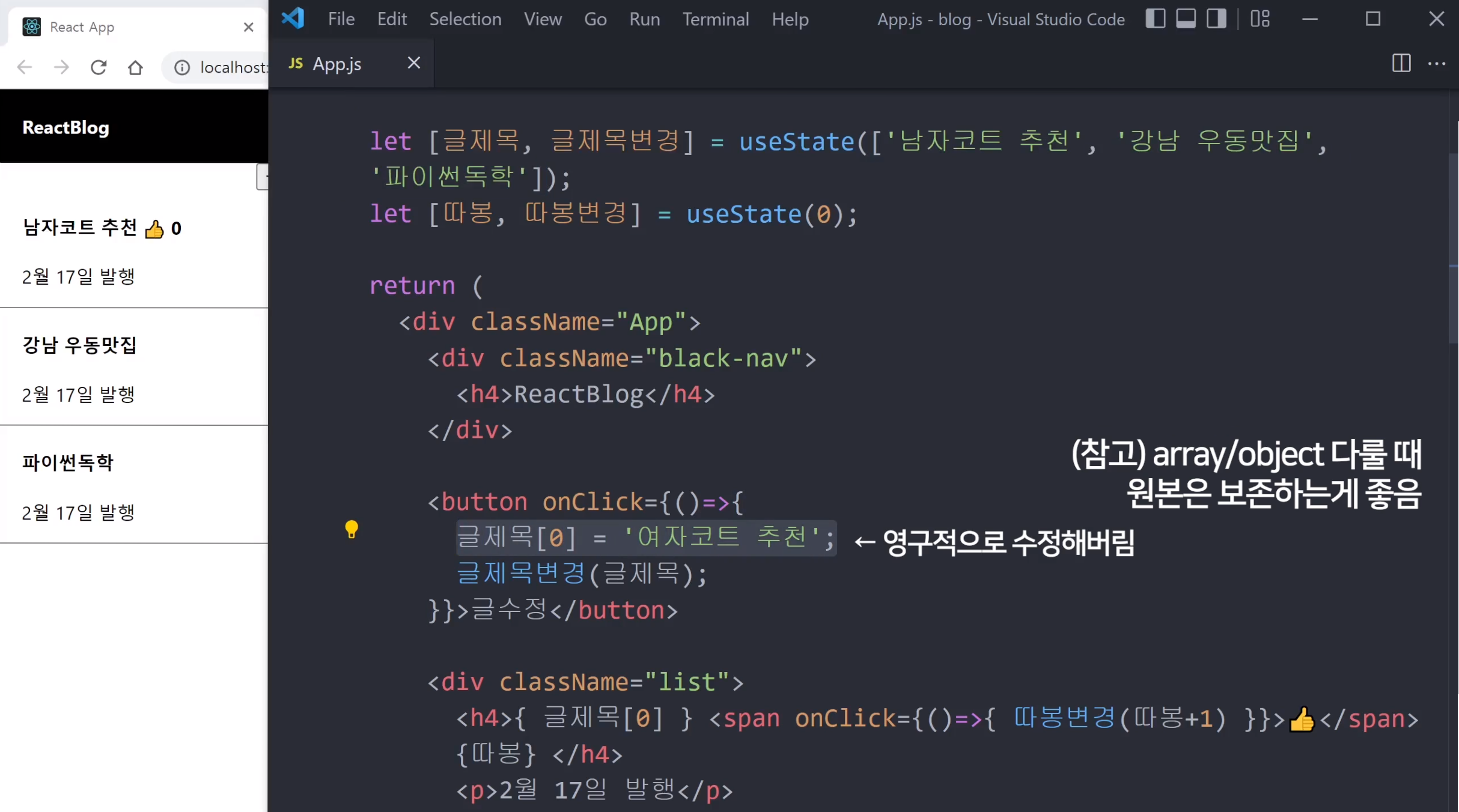This screenshot has height=812, width=1459.
Task: Toggle the primary side bar layout icon
Action: pos(1155,19)
